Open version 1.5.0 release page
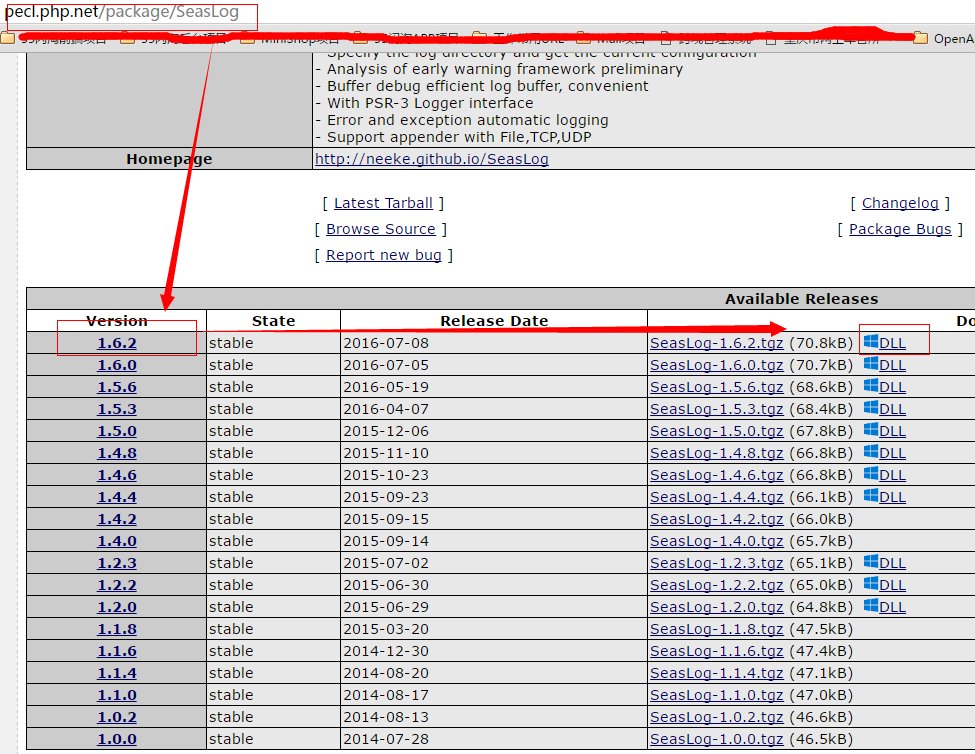Screen dimensions: 975x754 click(117, 431)
